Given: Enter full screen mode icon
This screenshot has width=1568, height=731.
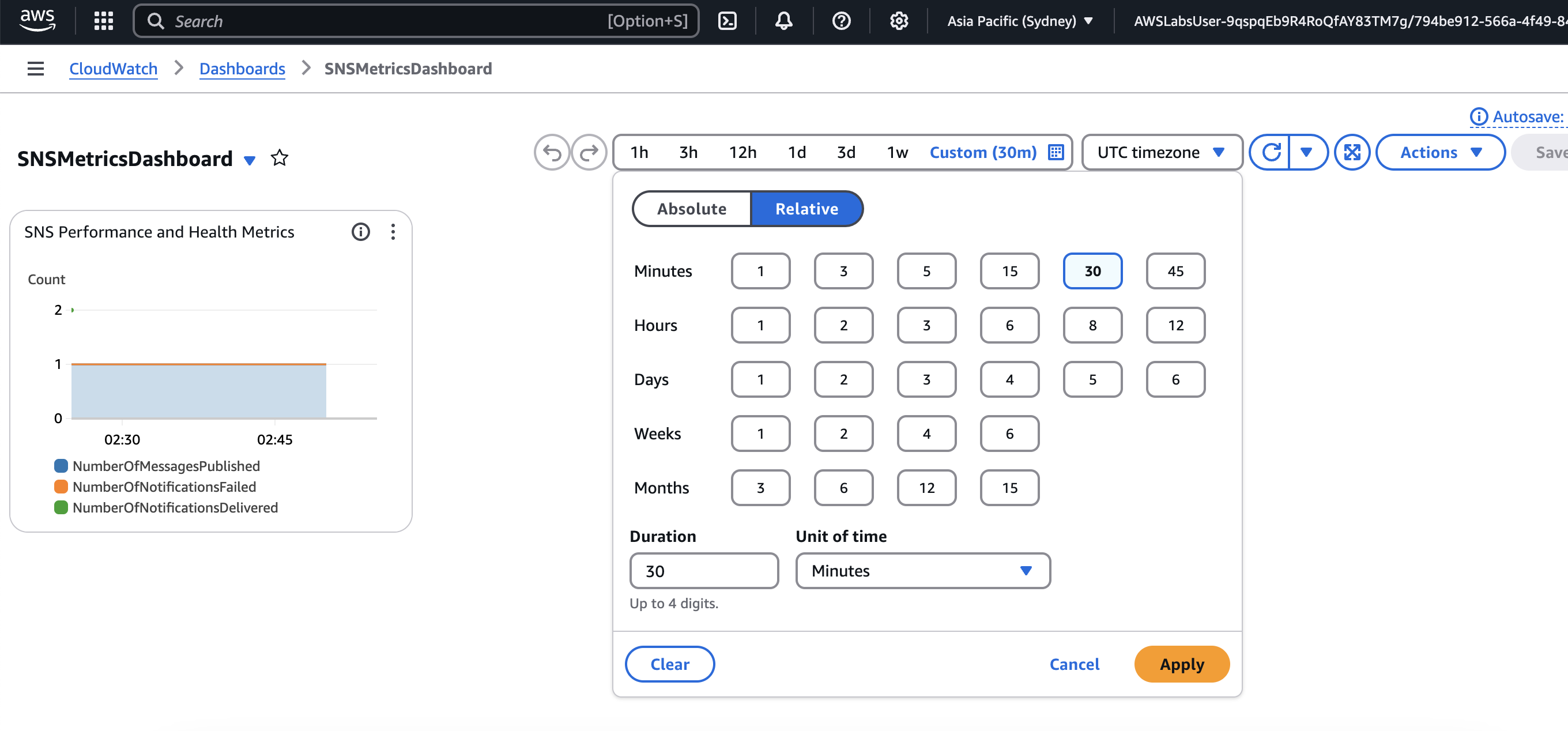Looking at the screenshot, I should [x=1352, y=152].
